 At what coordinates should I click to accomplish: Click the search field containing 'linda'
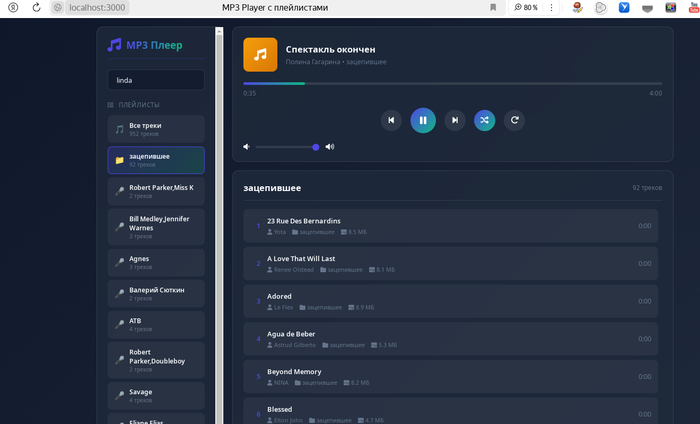(x=155, y=80)
